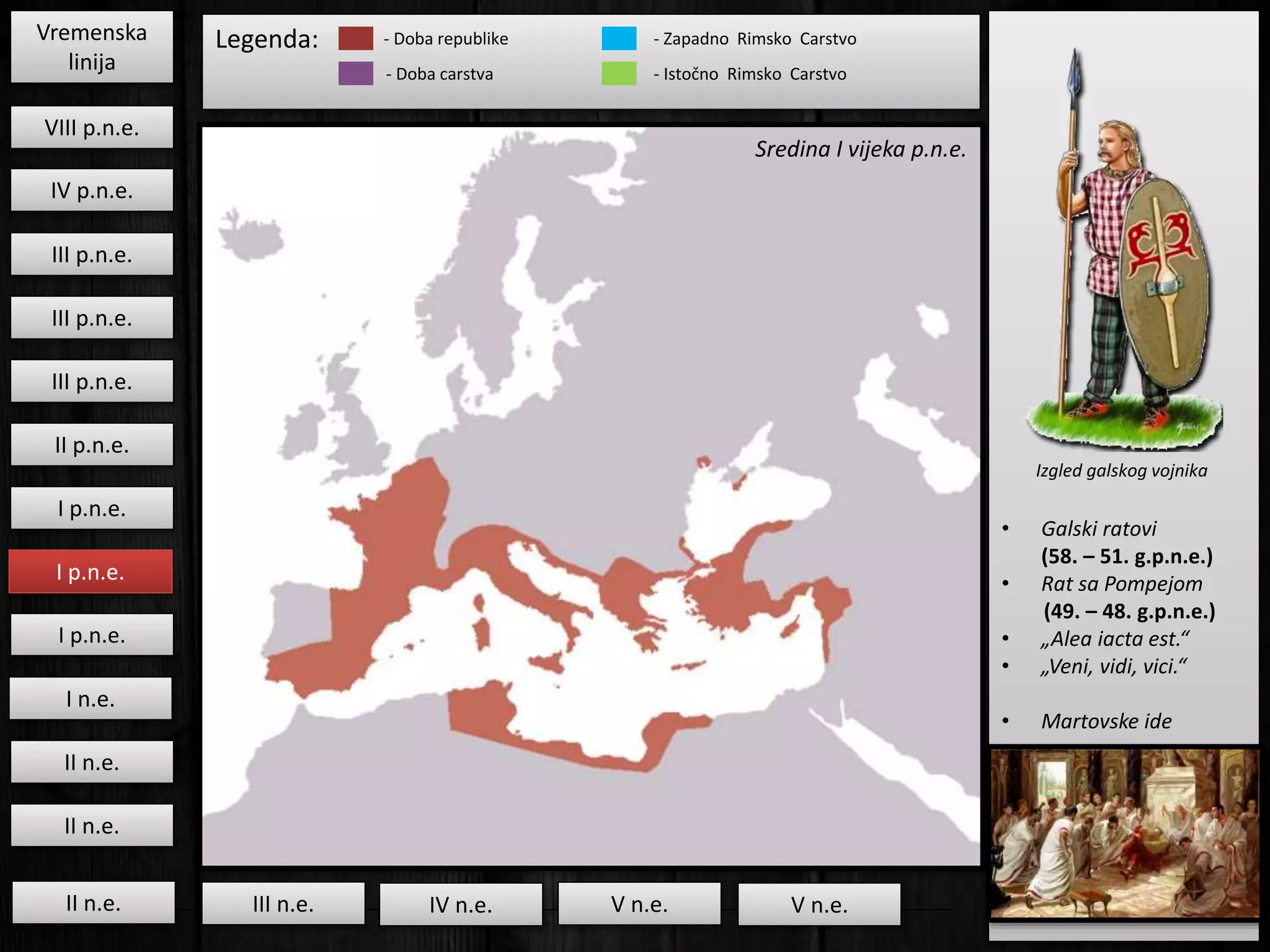Image resolution: width=1270 pixels, height=952 pixels.
Task: Click the blue Zapadno Rimsko Carstvo swatch
Action: [x=619, y=38]
